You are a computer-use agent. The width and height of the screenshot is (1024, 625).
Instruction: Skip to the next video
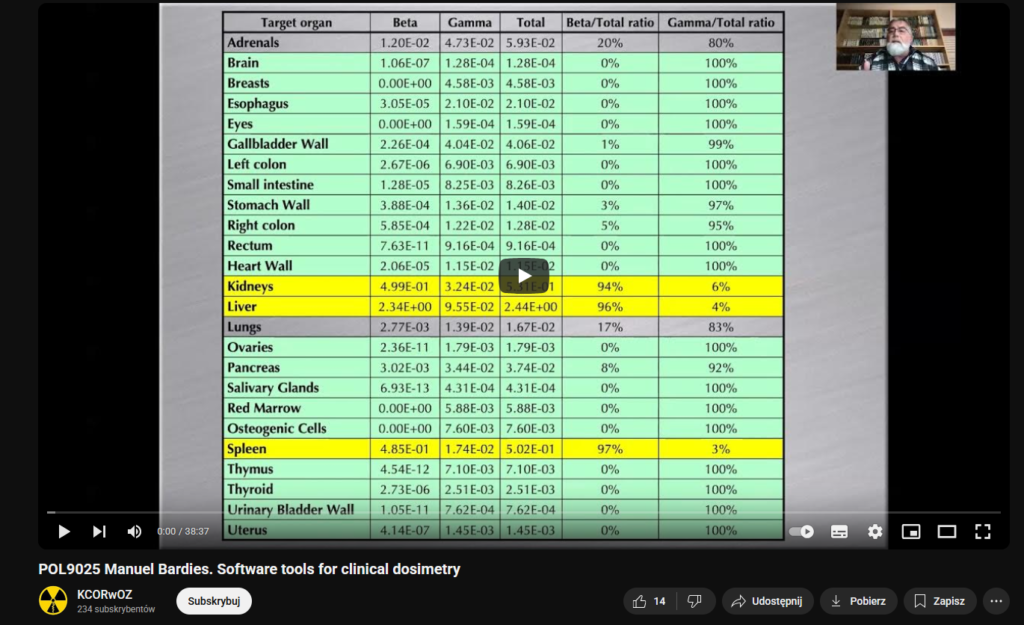(x=99, y=532)
